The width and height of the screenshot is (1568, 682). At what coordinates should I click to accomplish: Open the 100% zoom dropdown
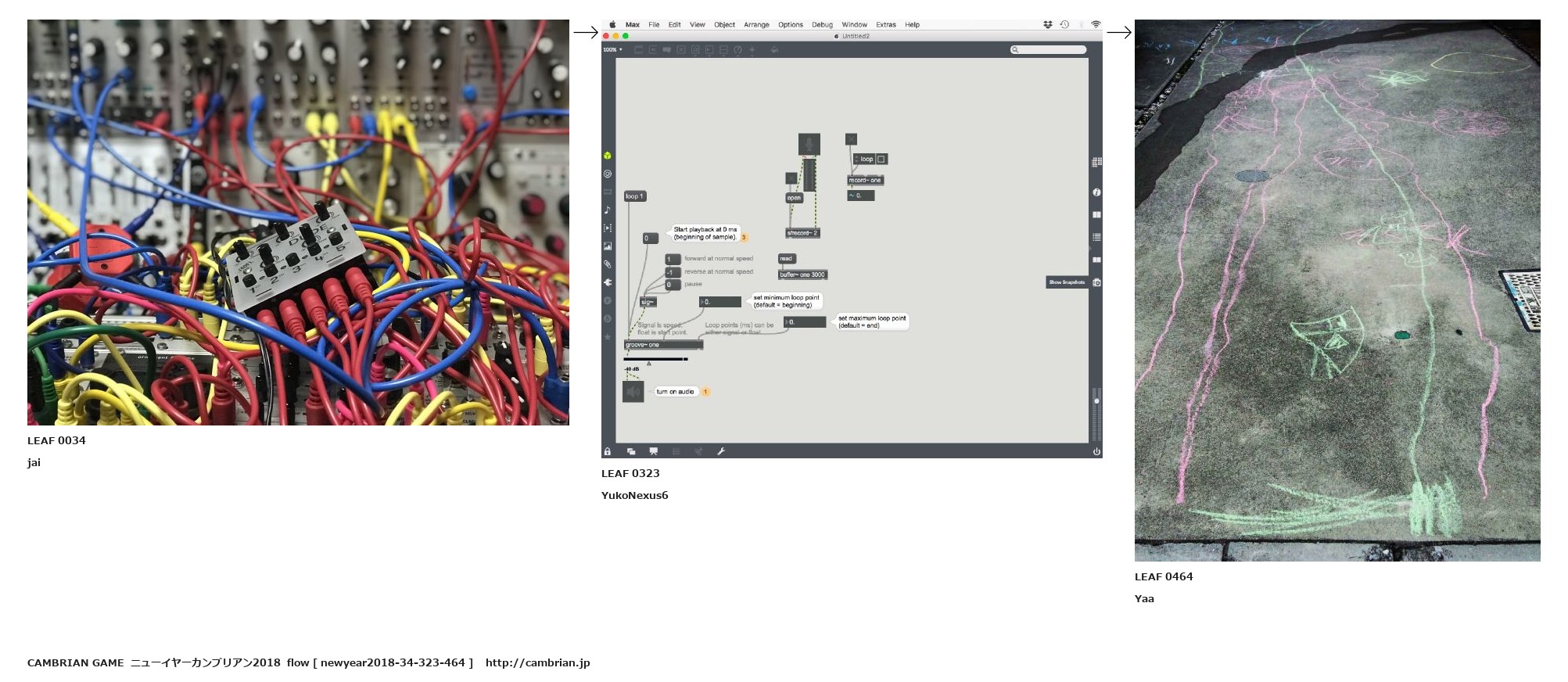coord(612,50)
